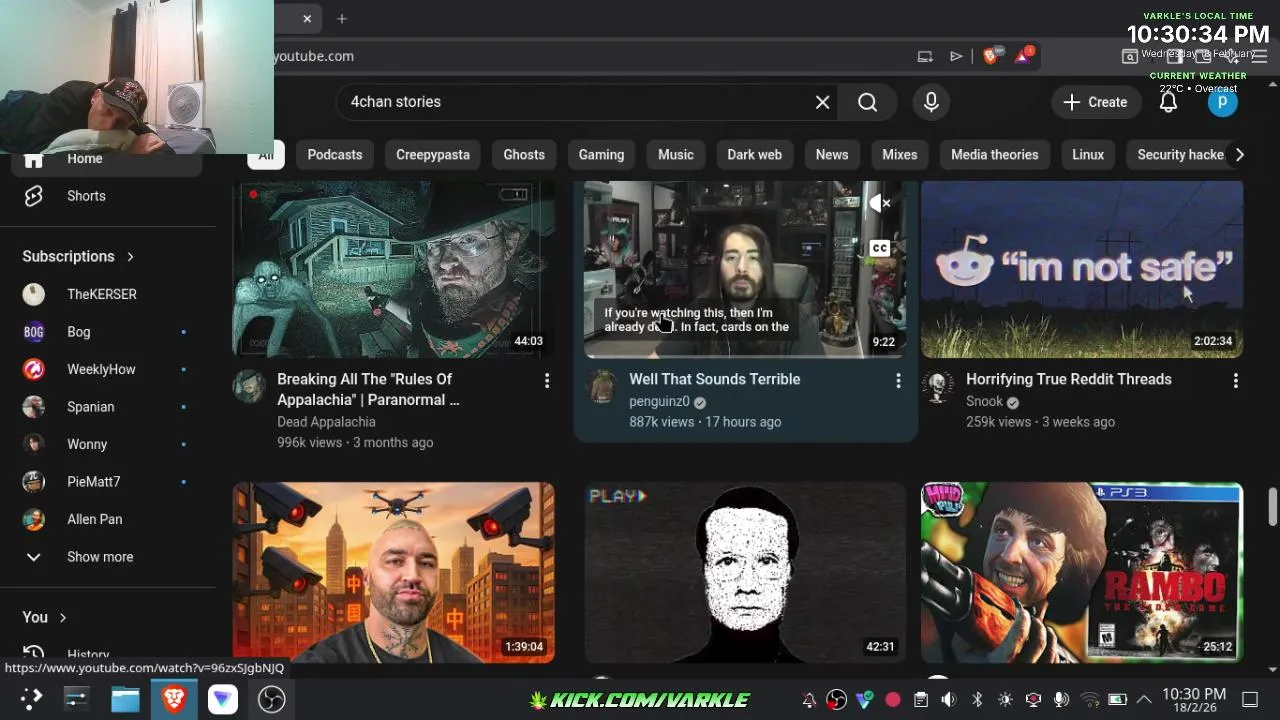Image resolution: width=1280 pixels, height=720 pixels.
Task: Open the application launcher on taskbar
Action: (x=31, y=699)
